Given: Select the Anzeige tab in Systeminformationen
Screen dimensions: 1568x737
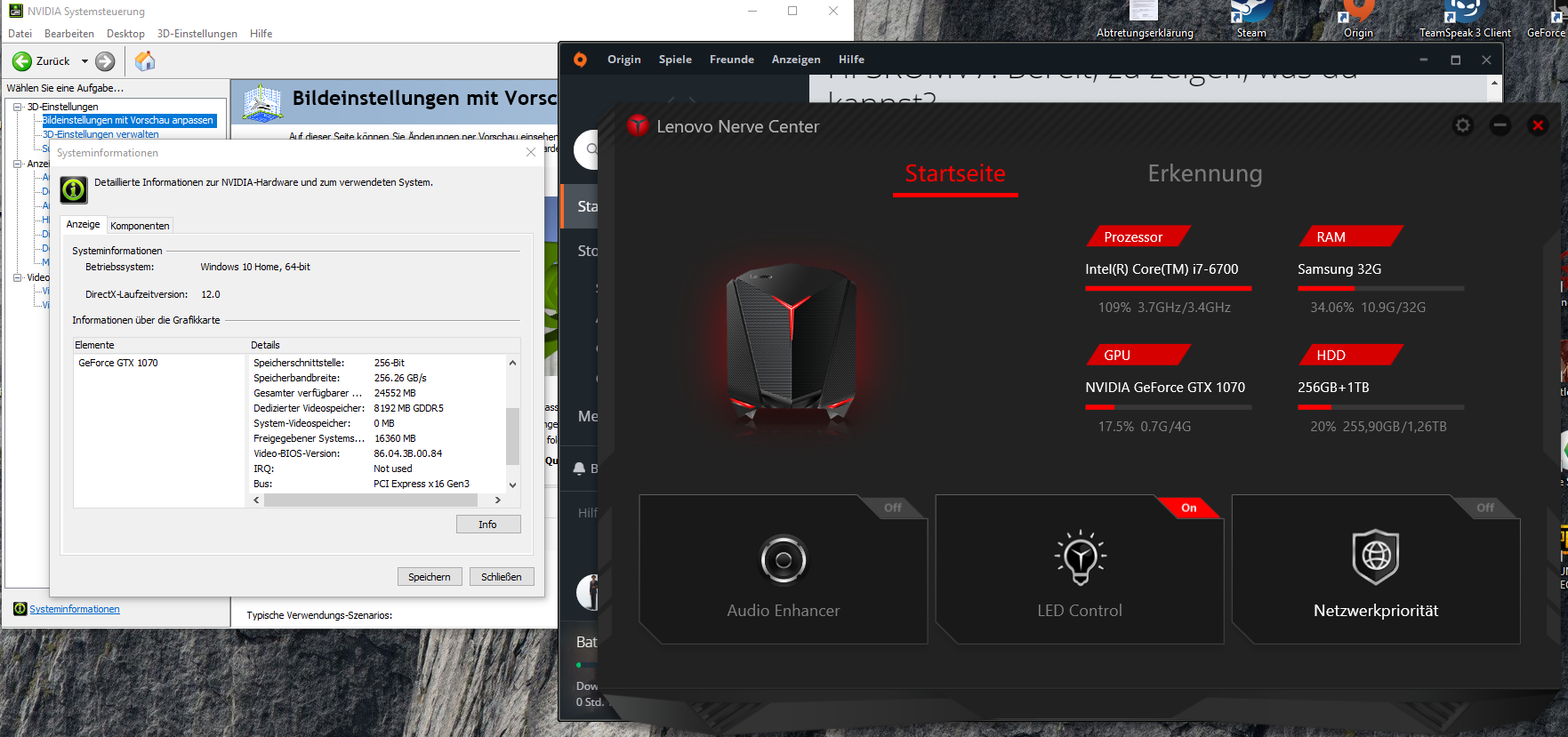Looking at the screenshot, I should [x=84, y=225].
